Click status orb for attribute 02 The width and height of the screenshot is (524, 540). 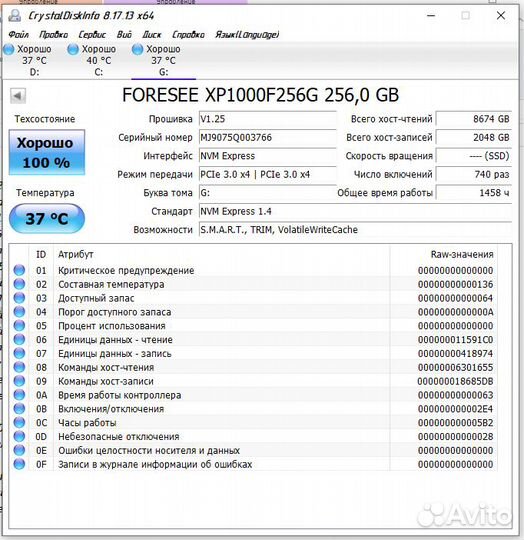19,284
